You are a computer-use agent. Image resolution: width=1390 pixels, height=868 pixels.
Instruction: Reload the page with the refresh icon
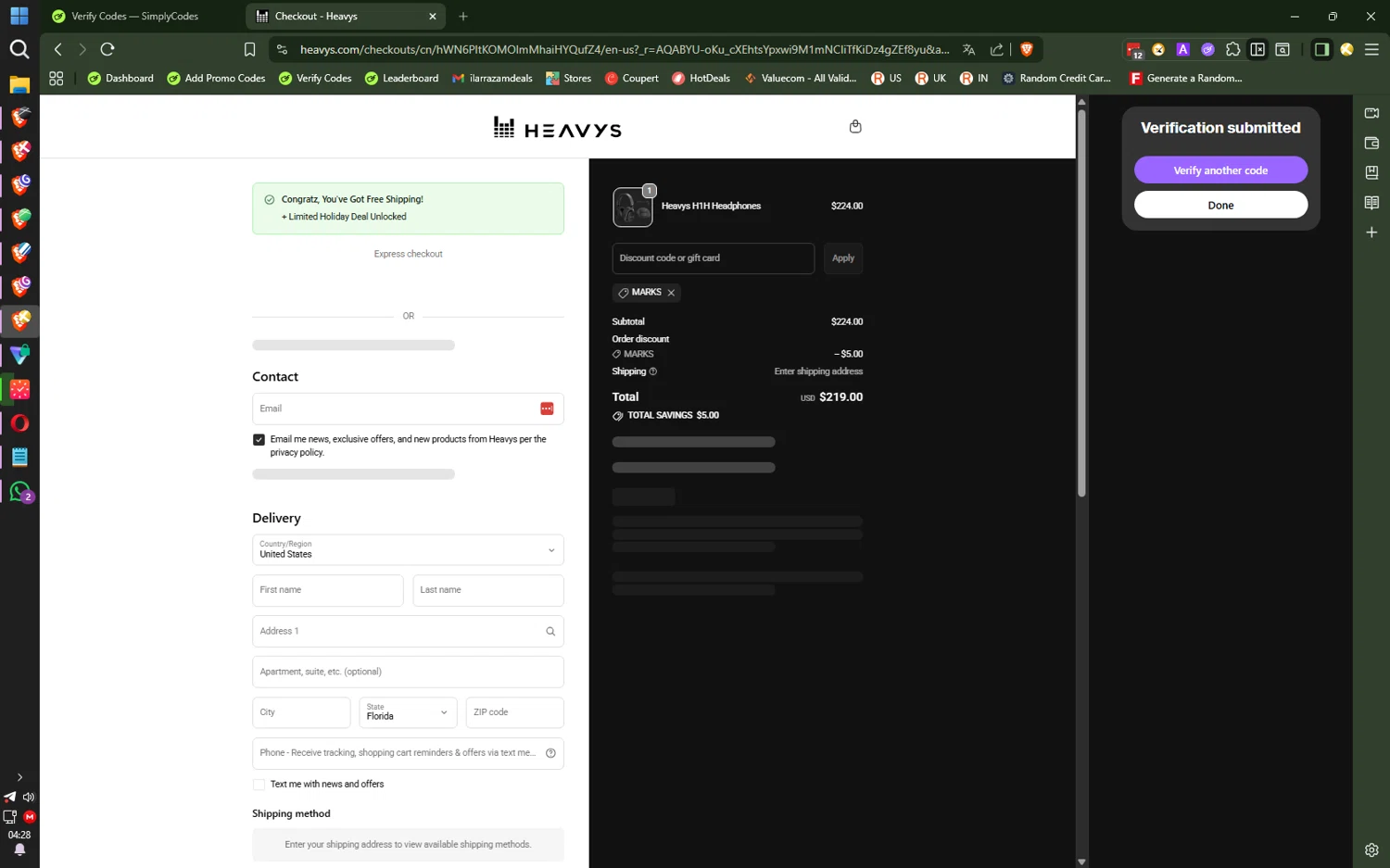(107, 49)
